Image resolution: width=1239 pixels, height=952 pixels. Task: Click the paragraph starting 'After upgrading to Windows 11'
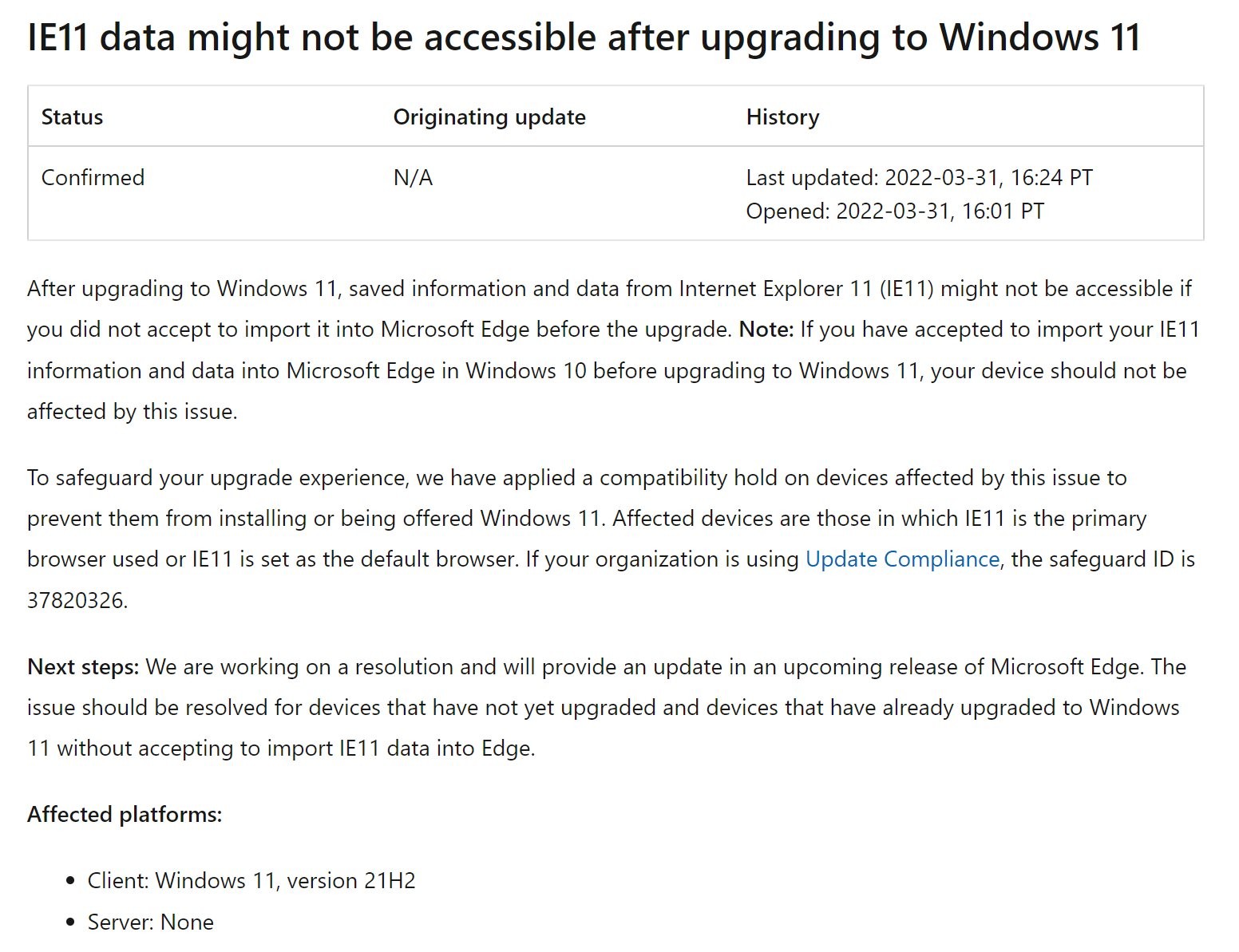[613, 350]
